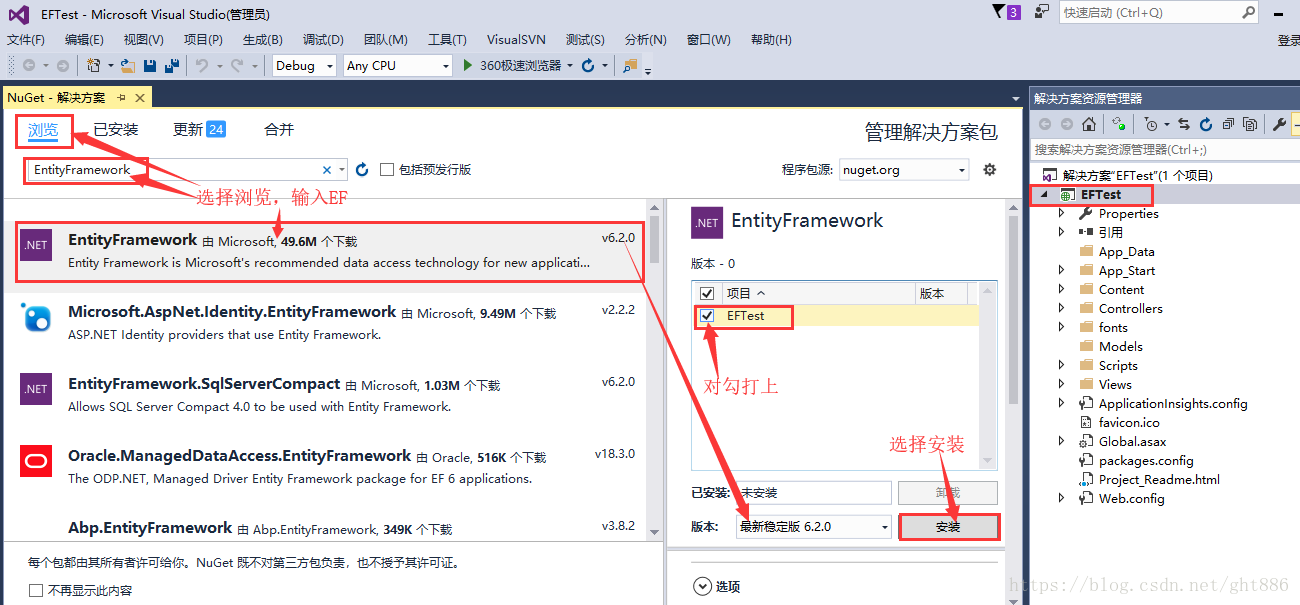Check the do-not-show-again checkbox
The height and width of the screenshot is (605, 1300).
point(36,590)
